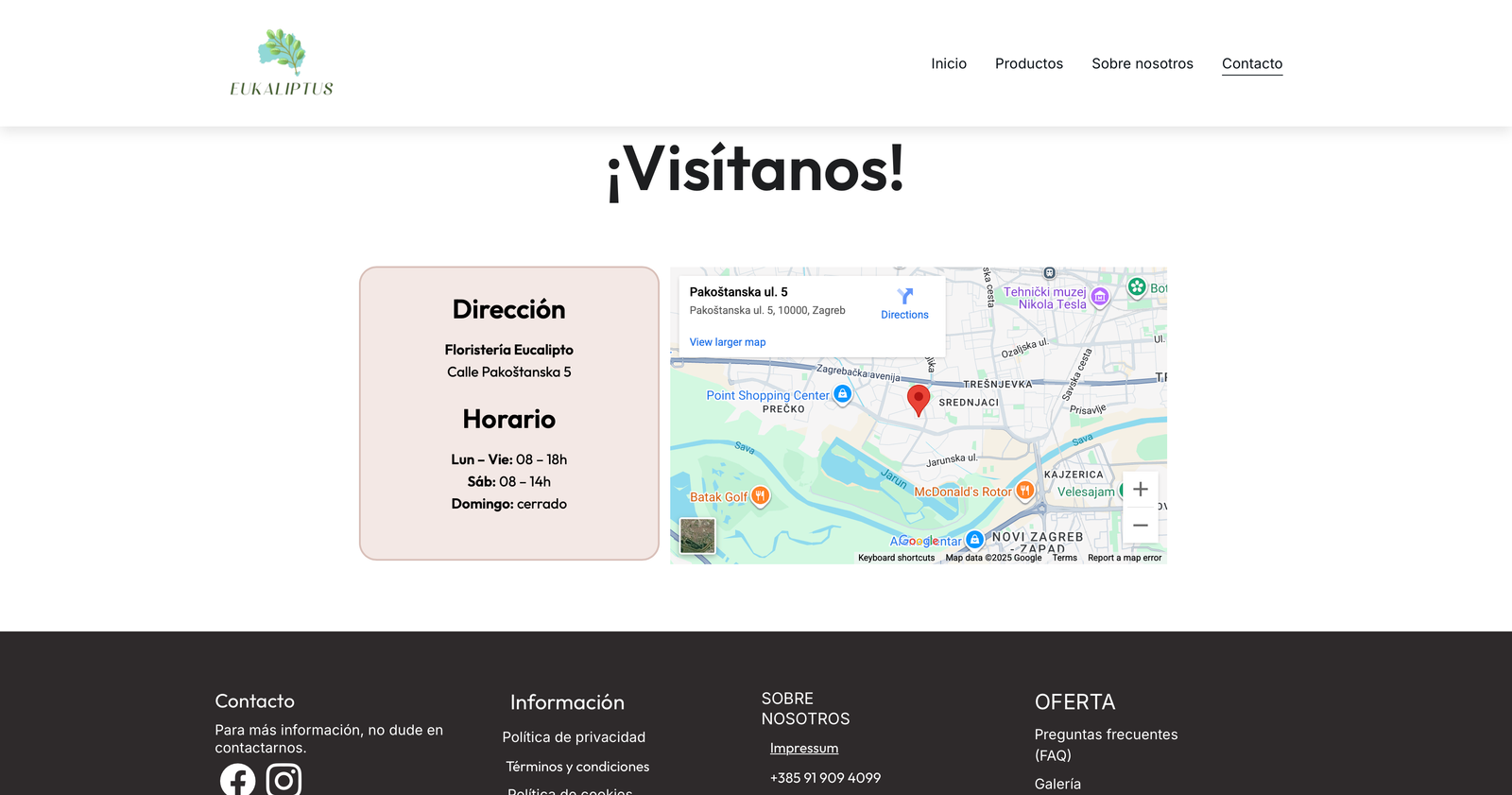Click the Batak Golf restaurant marker

(760, 495)
